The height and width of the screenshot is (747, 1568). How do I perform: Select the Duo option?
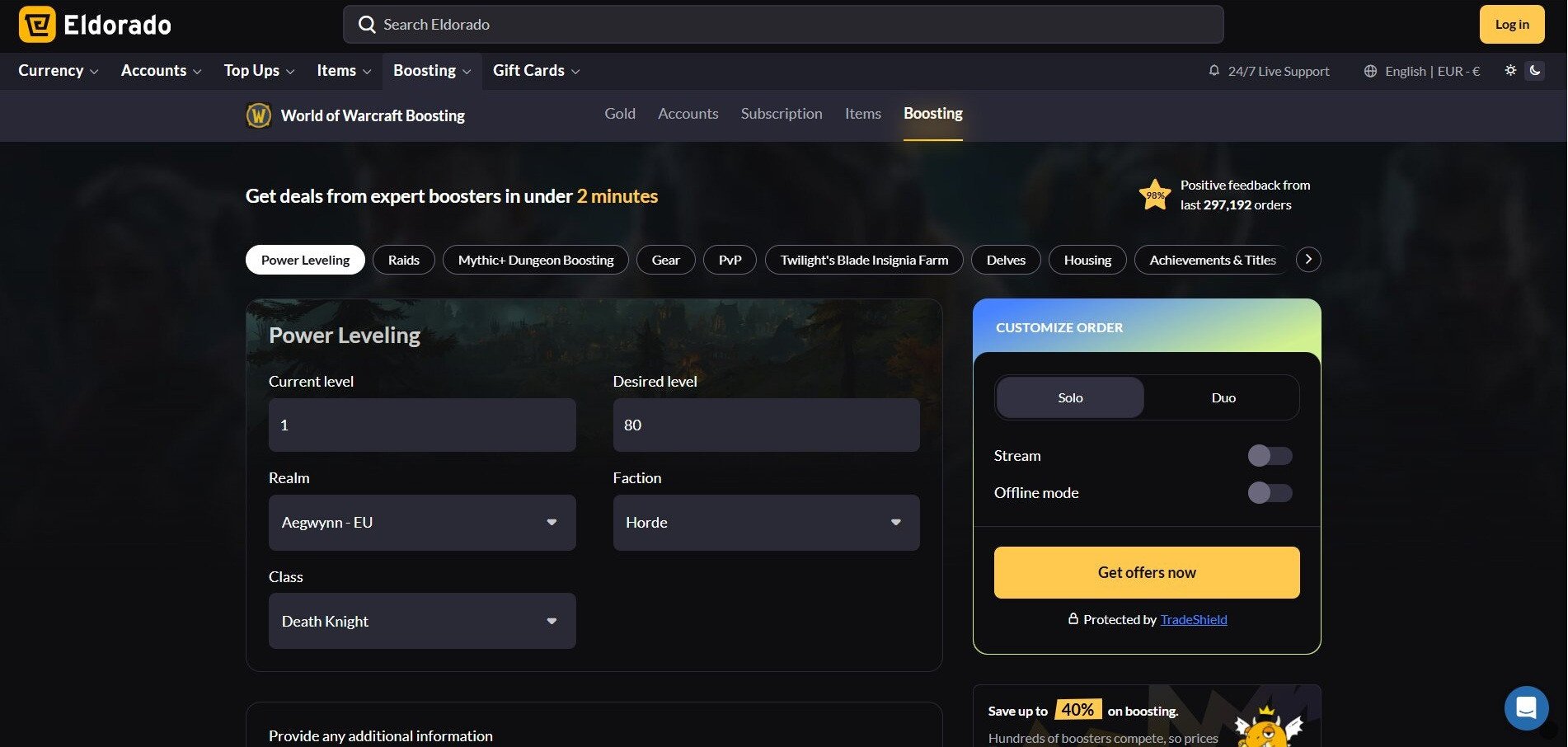pyautogui.click(x=1223, y=397)
